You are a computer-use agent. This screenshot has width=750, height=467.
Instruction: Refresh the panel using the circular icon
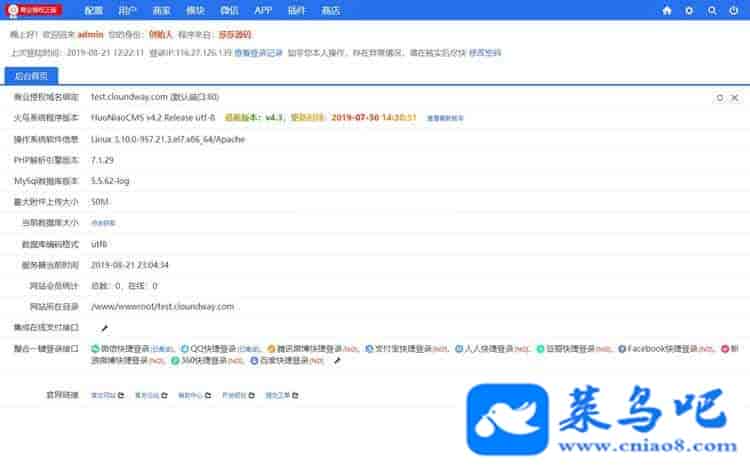tap(720, 98)
